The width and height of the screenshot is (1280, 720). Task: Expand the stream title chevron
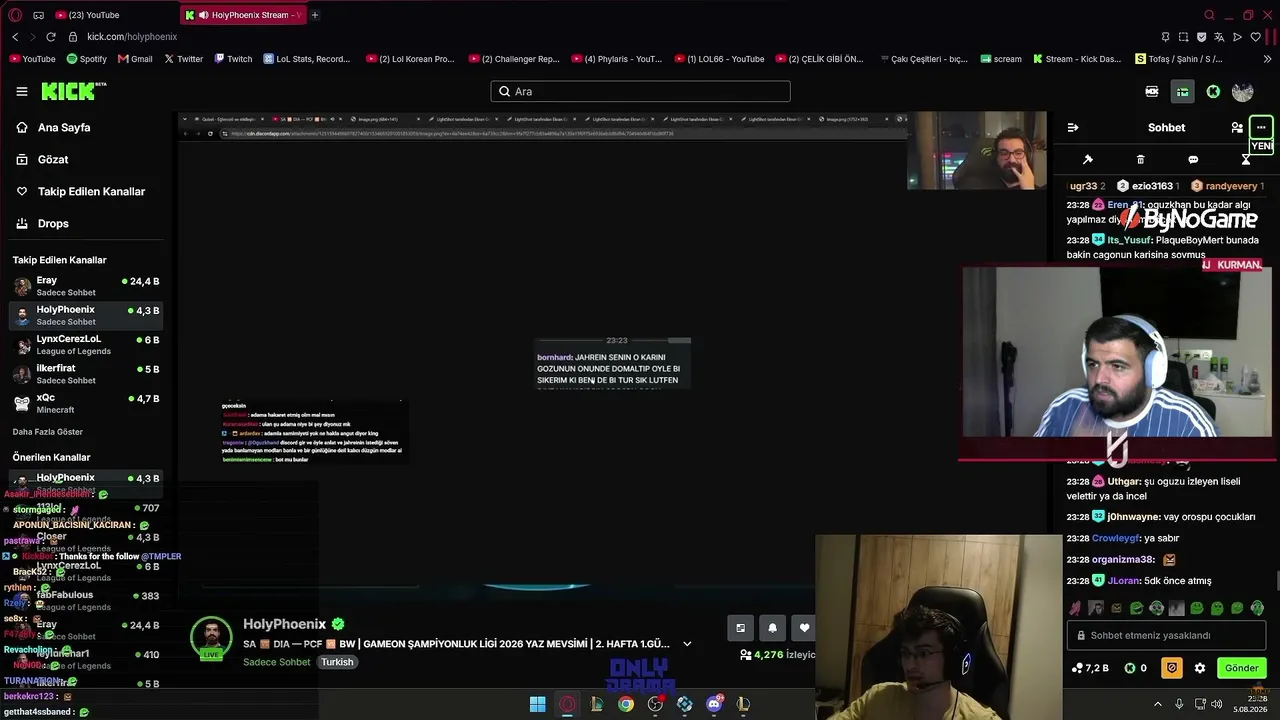point(687,644)
